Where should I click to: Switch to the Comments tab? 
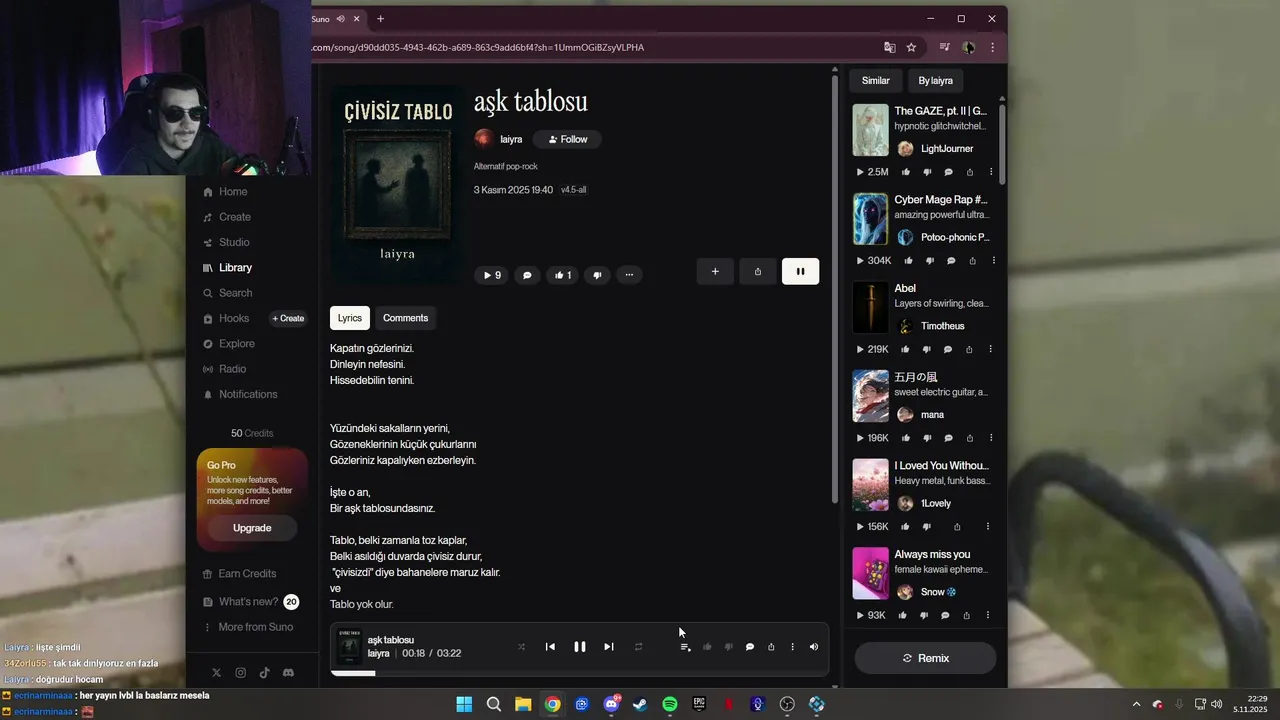click(x=405, y=318)
